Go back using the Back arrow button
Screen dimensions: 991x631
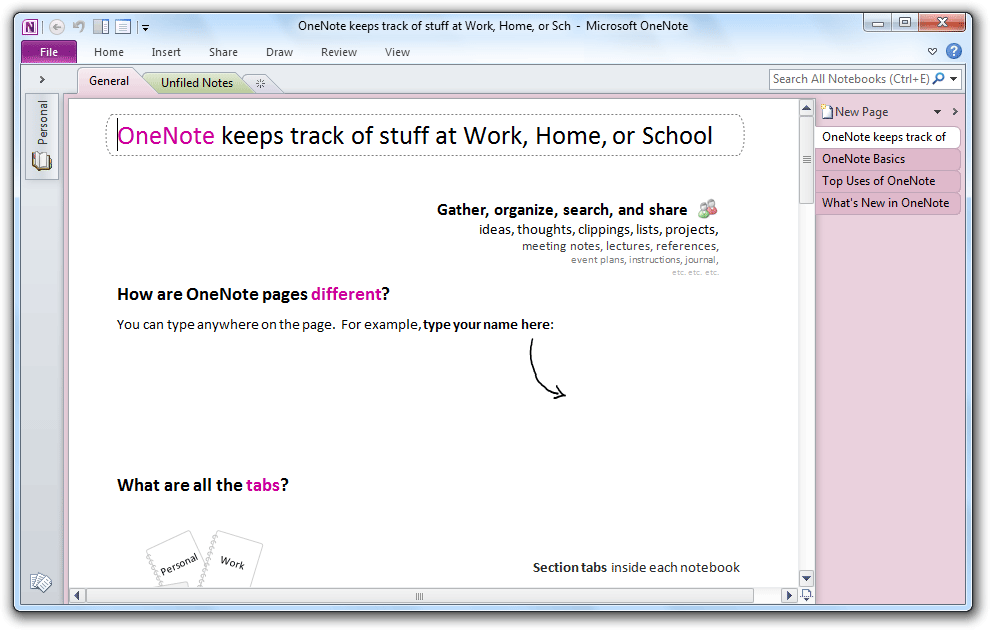coord(57,27)
